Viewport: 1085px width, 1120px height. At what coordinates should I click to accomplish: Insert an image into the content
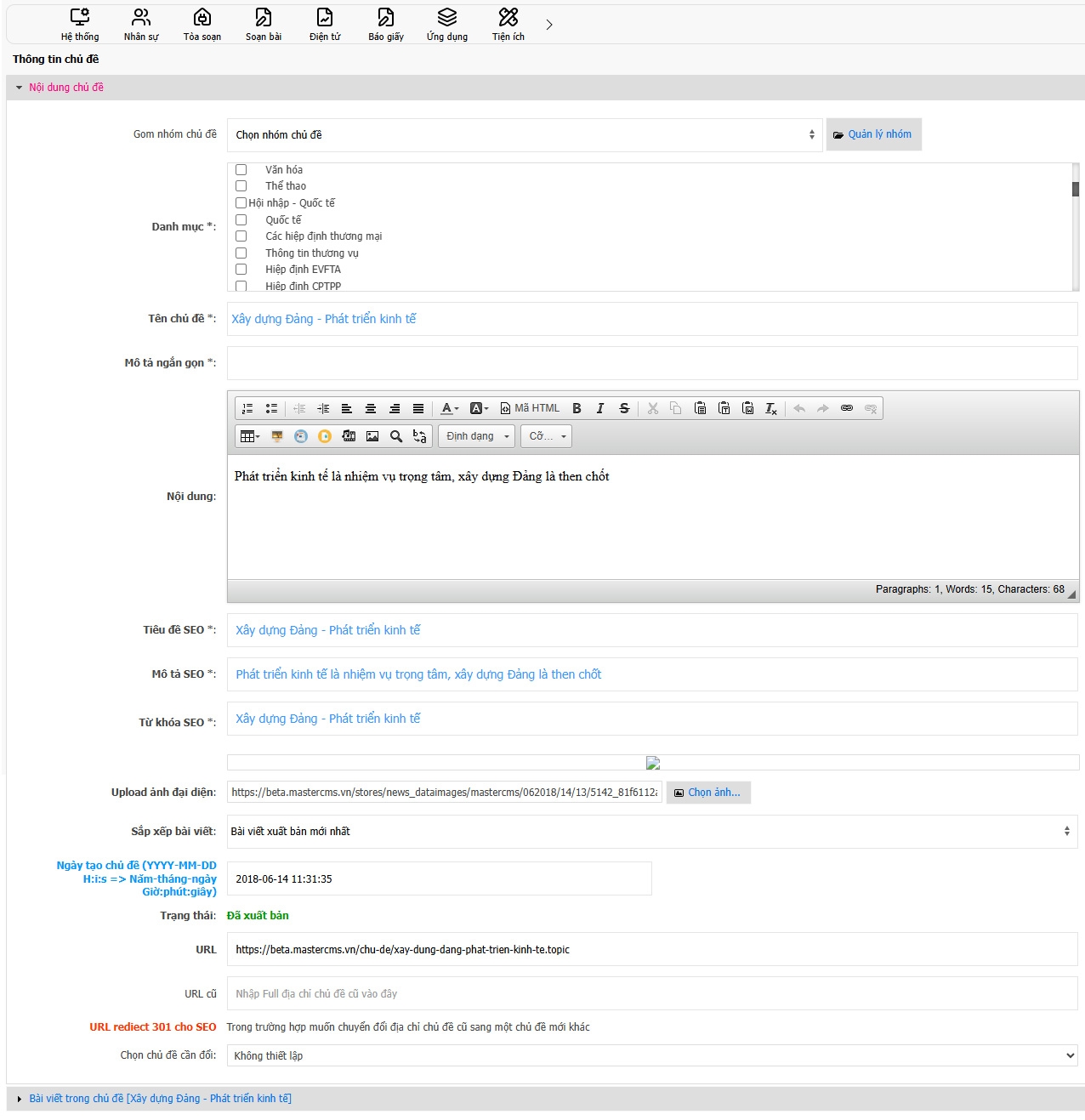coord(372,437)
